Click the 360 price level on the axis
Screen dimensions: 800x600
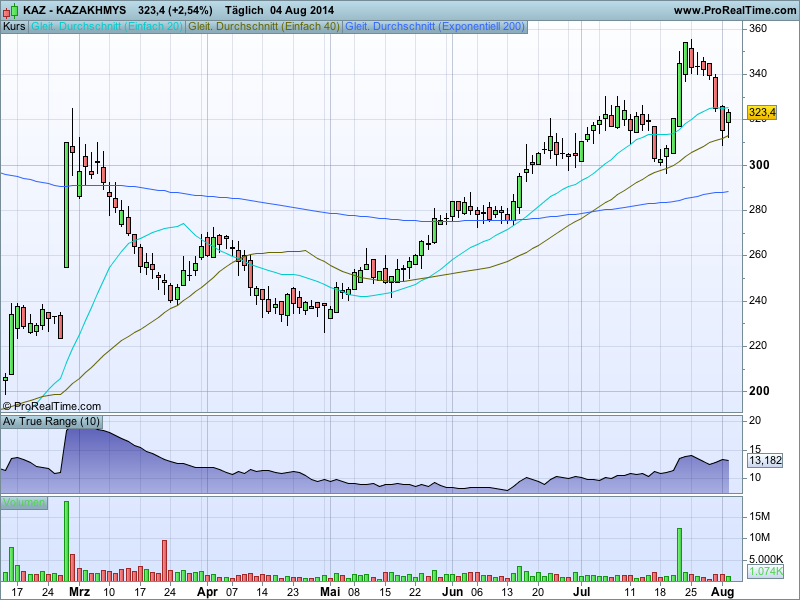758,28
